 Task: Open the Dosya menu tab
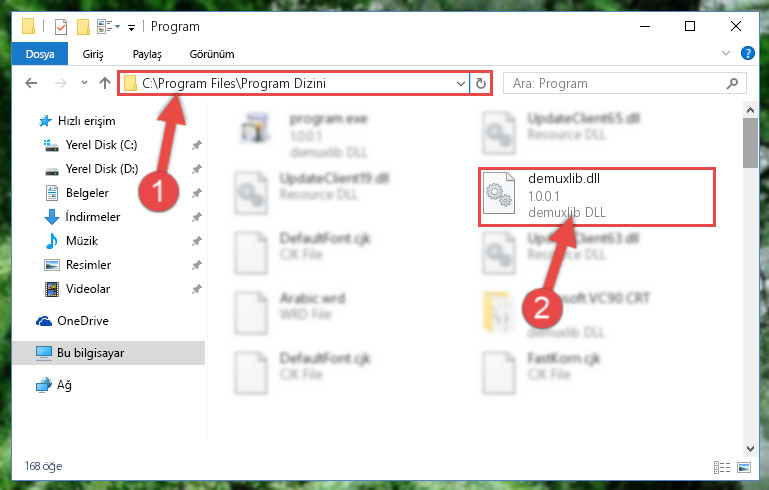(x=40, y=54)
